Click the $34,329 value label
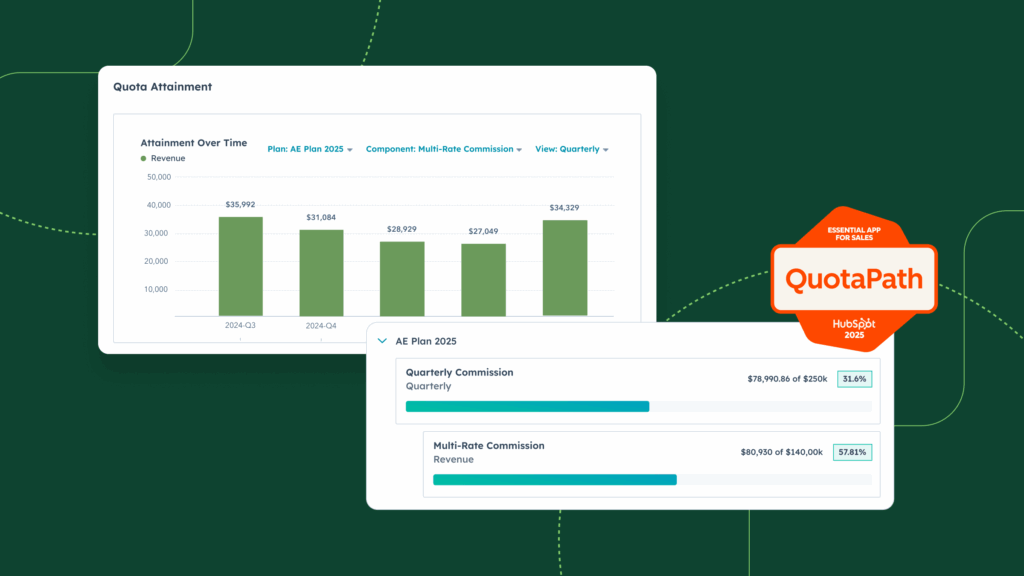This screenshot has width=1024, height=576. pos(564,208)
